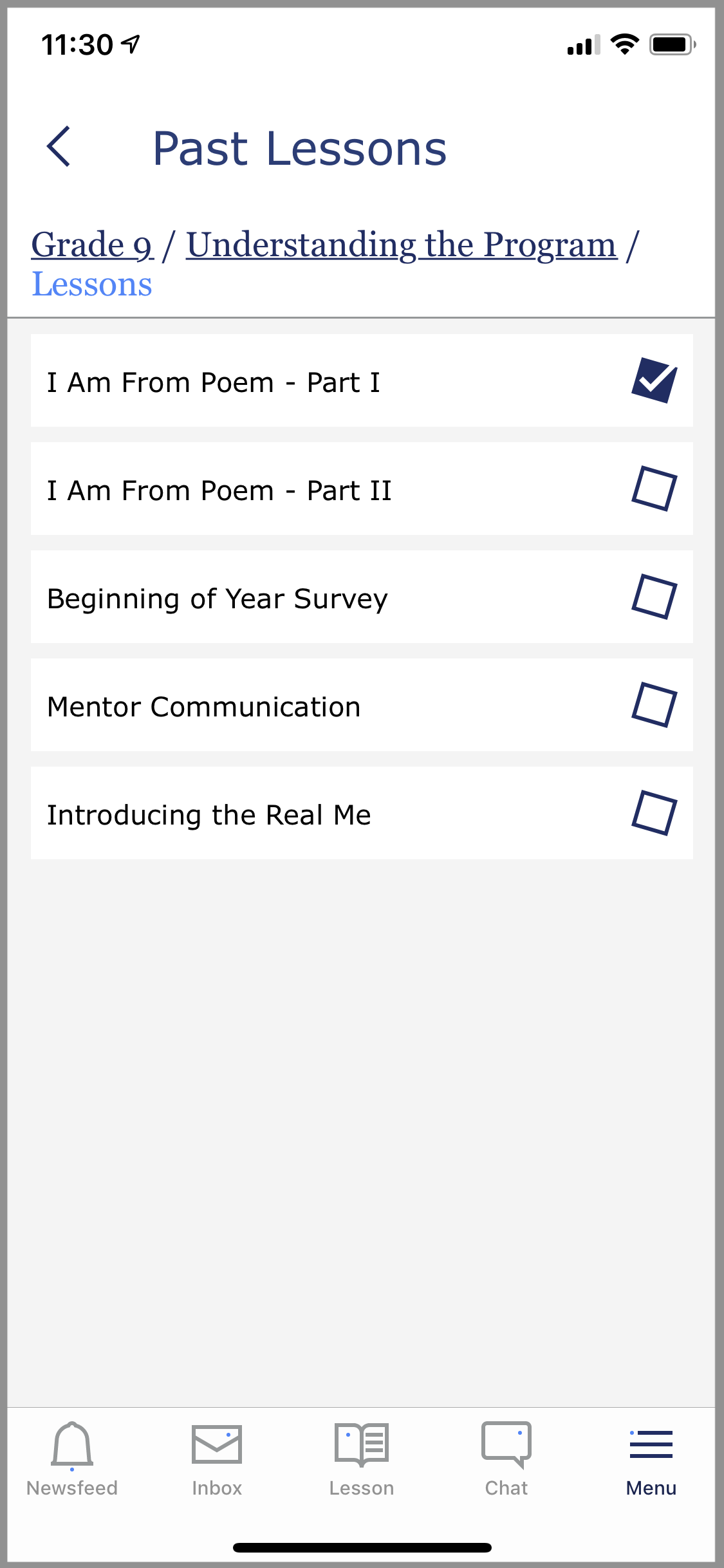Uncheck I Am From Poem Part I
The height and width of the screenshot is (1568, 724).
(654, 380)
